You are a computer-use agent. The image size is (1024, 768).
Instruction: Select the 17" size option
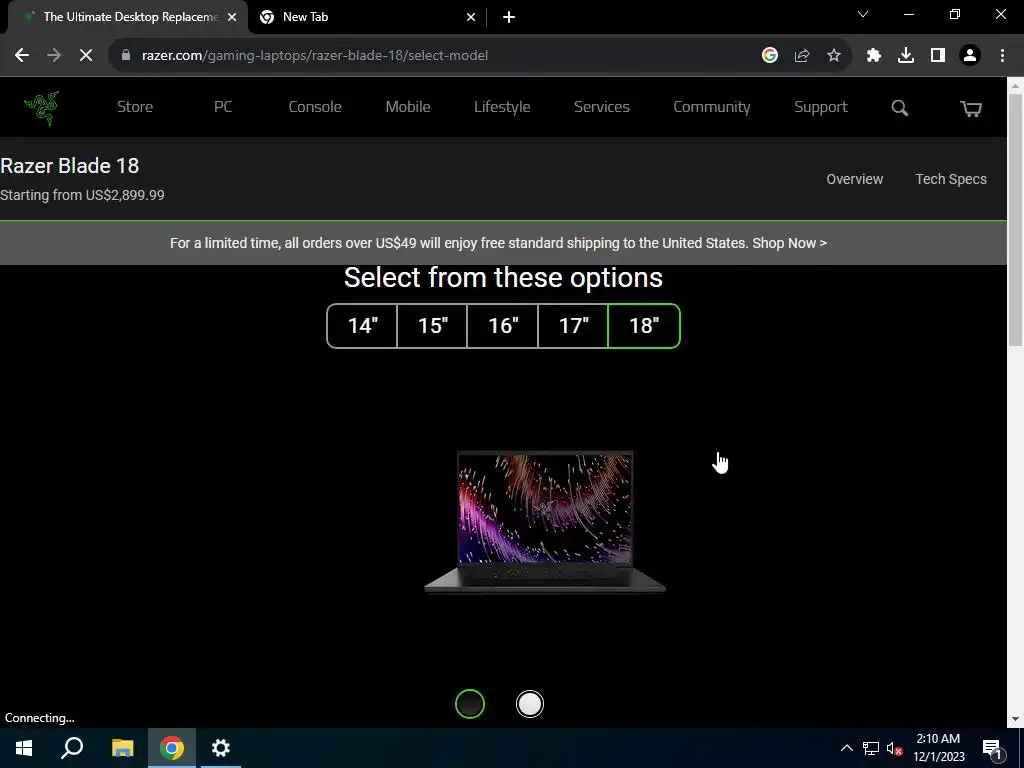[x=573, y=325]
